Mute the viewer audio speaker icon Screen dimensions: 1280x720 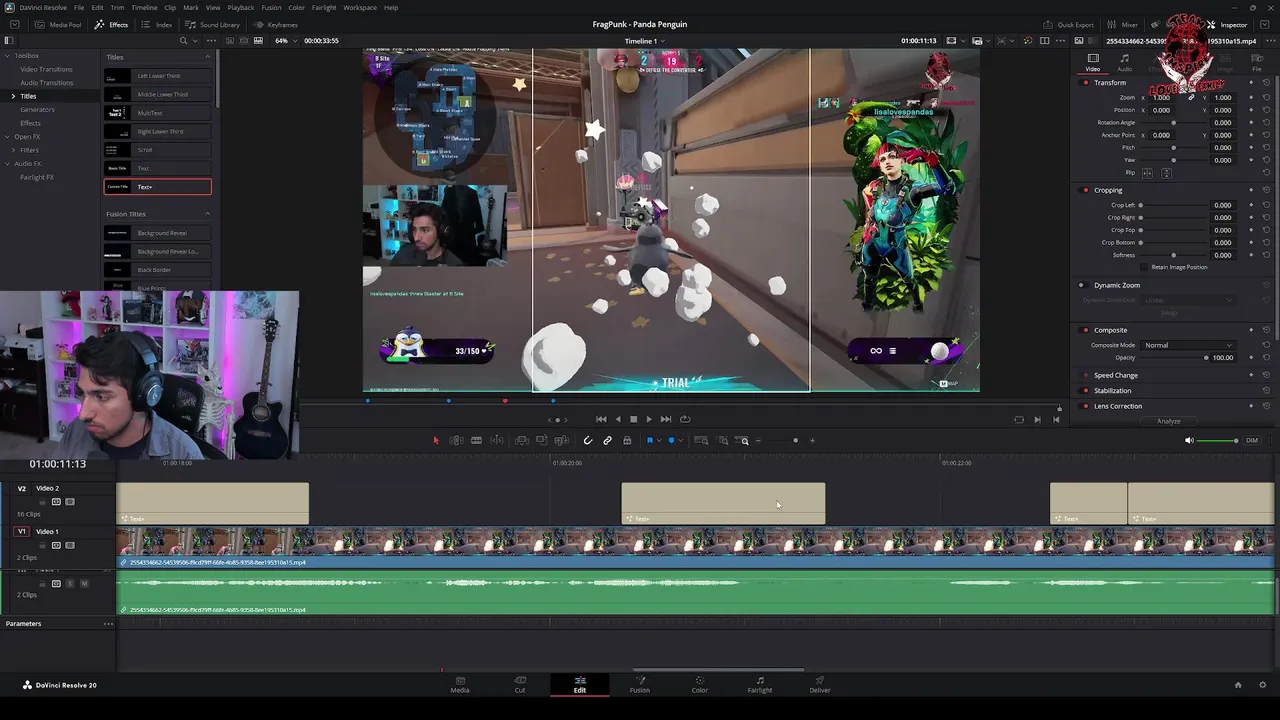pyautogui.click(x=1189, y=440)
